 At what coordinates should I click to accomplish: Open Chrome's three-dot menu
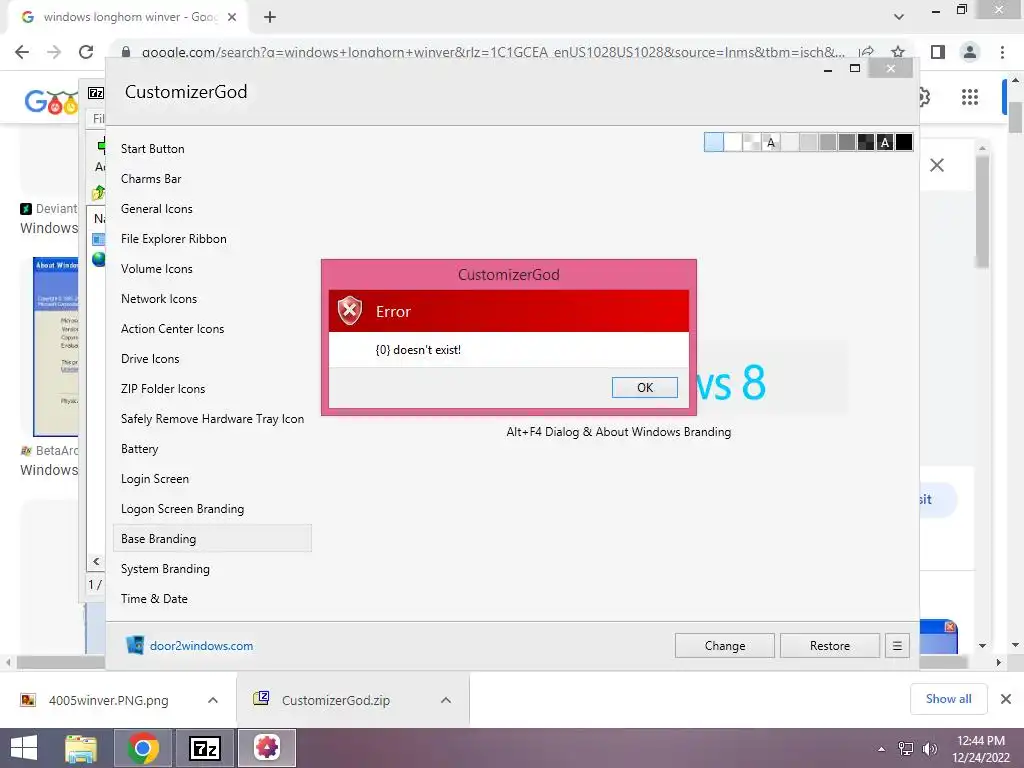pos(1002,52)
